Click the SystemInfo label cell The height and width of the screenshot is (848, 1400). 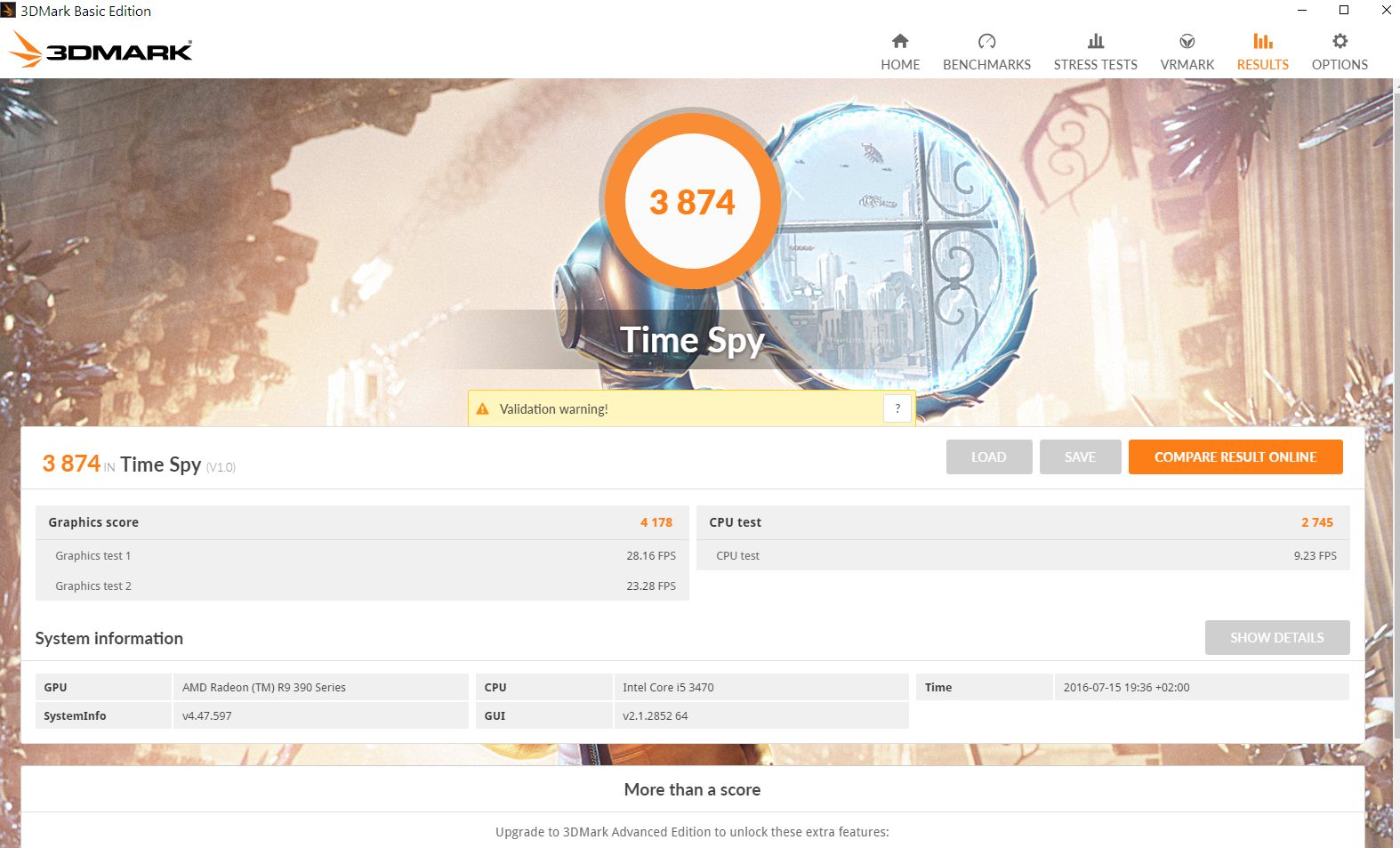[x=103, y=715]
